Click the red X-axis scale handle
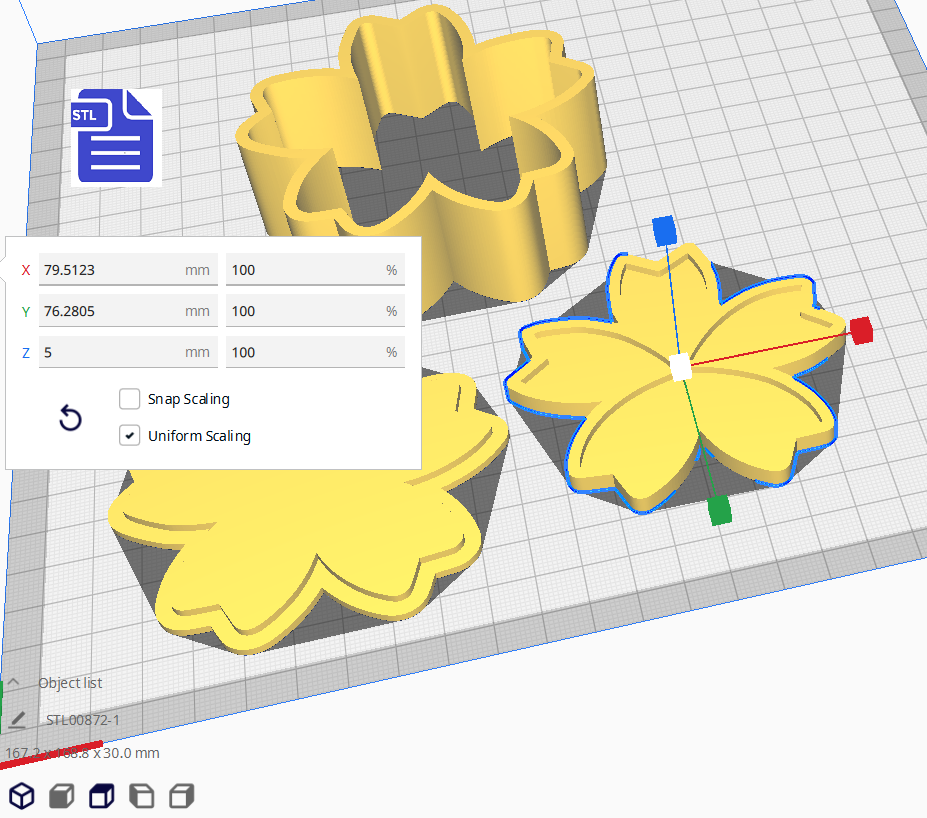927x818 pixels. tap(861, 331)
